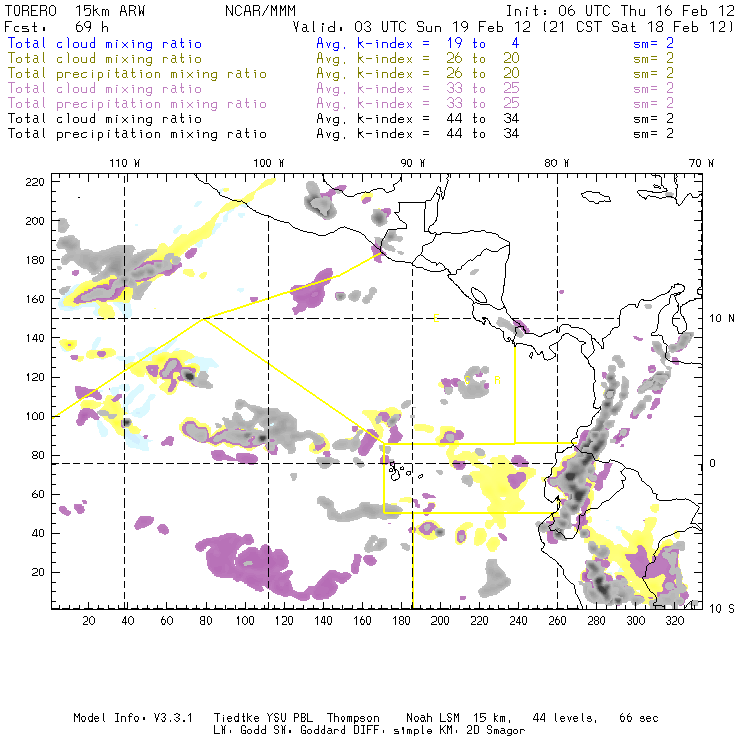This screenshot has height=740, width=740.
Task: Select the olive 'Total cloud mixing ratio' legend line
Action: pos(105,59)
